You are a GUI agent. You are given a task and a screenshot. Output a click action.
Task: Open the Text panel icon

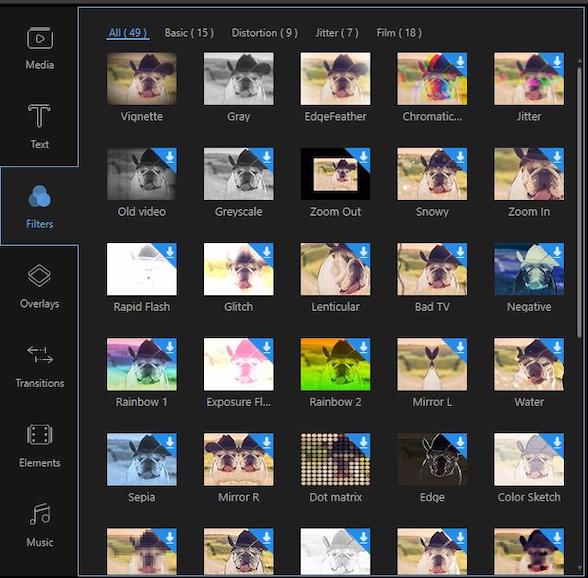39,116
